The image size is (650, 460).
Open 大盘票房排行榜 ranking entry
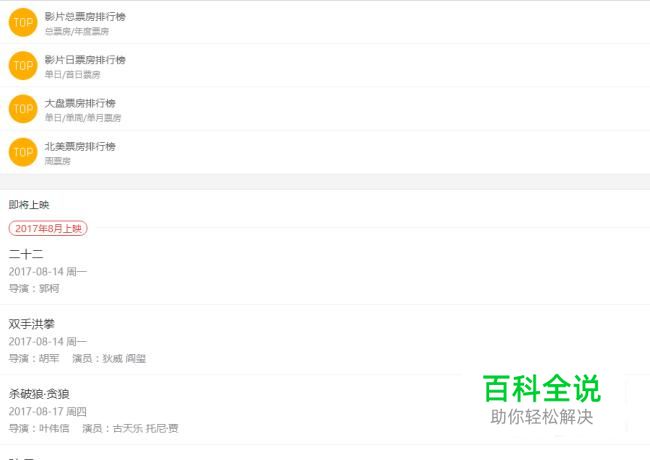pos(325,109)
